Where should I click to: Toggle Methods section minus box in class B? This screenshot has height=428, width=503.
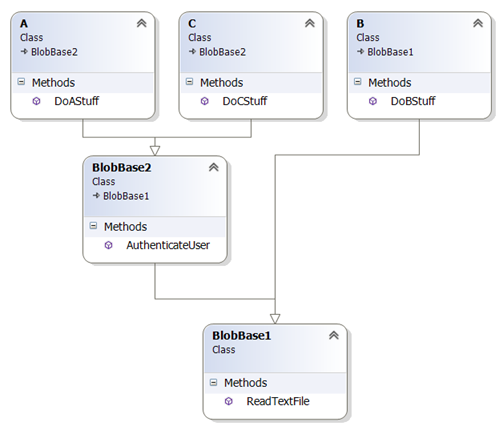(x=358, y=82)
